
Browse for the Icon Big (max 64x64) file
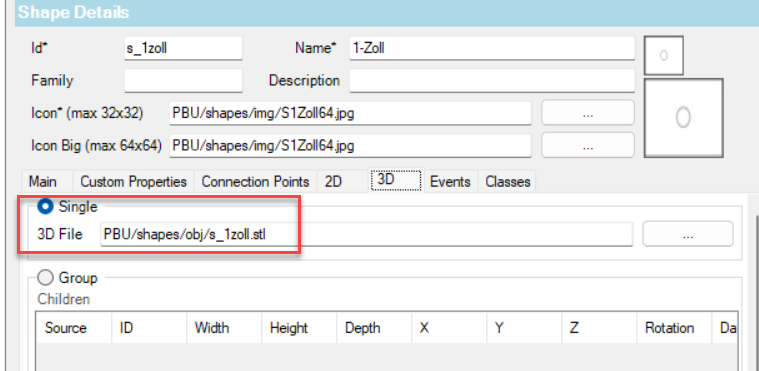pyautogui.click(x=588, y=145)
